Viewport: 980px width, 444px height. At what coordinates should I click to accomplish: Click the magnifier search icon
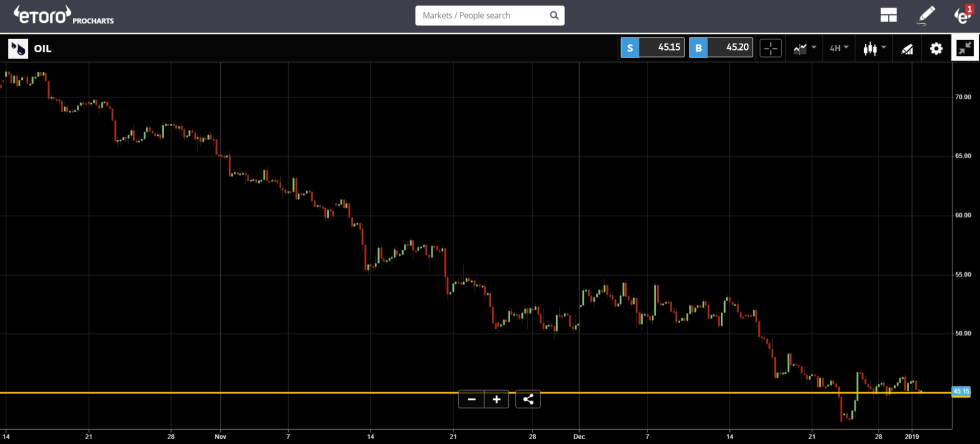tap(554, 16)
